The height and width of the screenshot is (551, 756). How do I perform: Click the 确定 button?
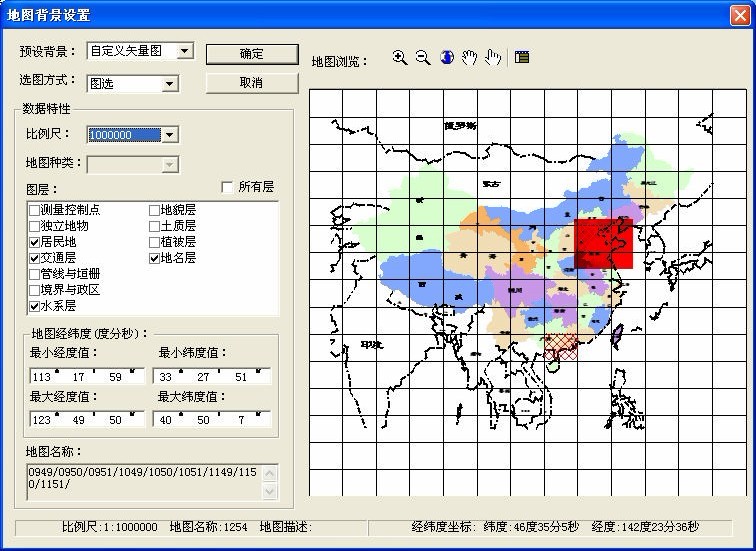tap(252, 54)
